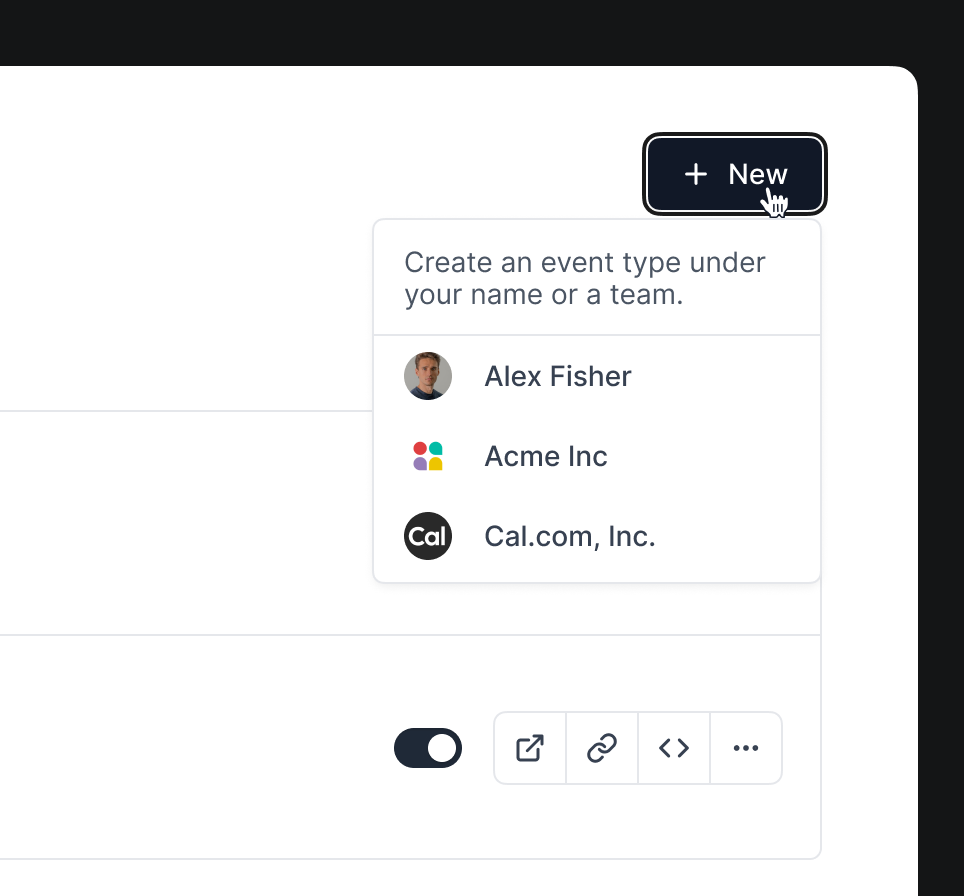964x896 pixels.
Task: Select Alex Fisher from the menu
Action: [557, 376]
